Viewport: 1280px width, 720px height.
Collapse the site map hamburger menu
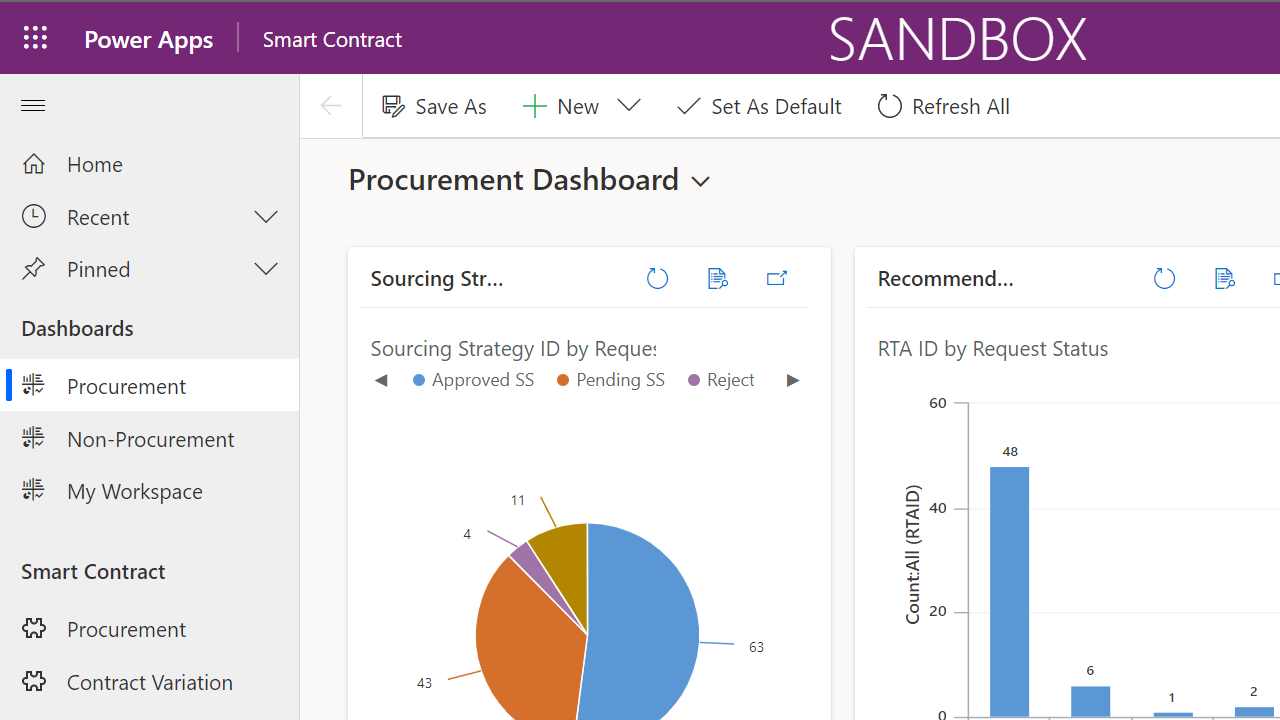coord(33,106)
